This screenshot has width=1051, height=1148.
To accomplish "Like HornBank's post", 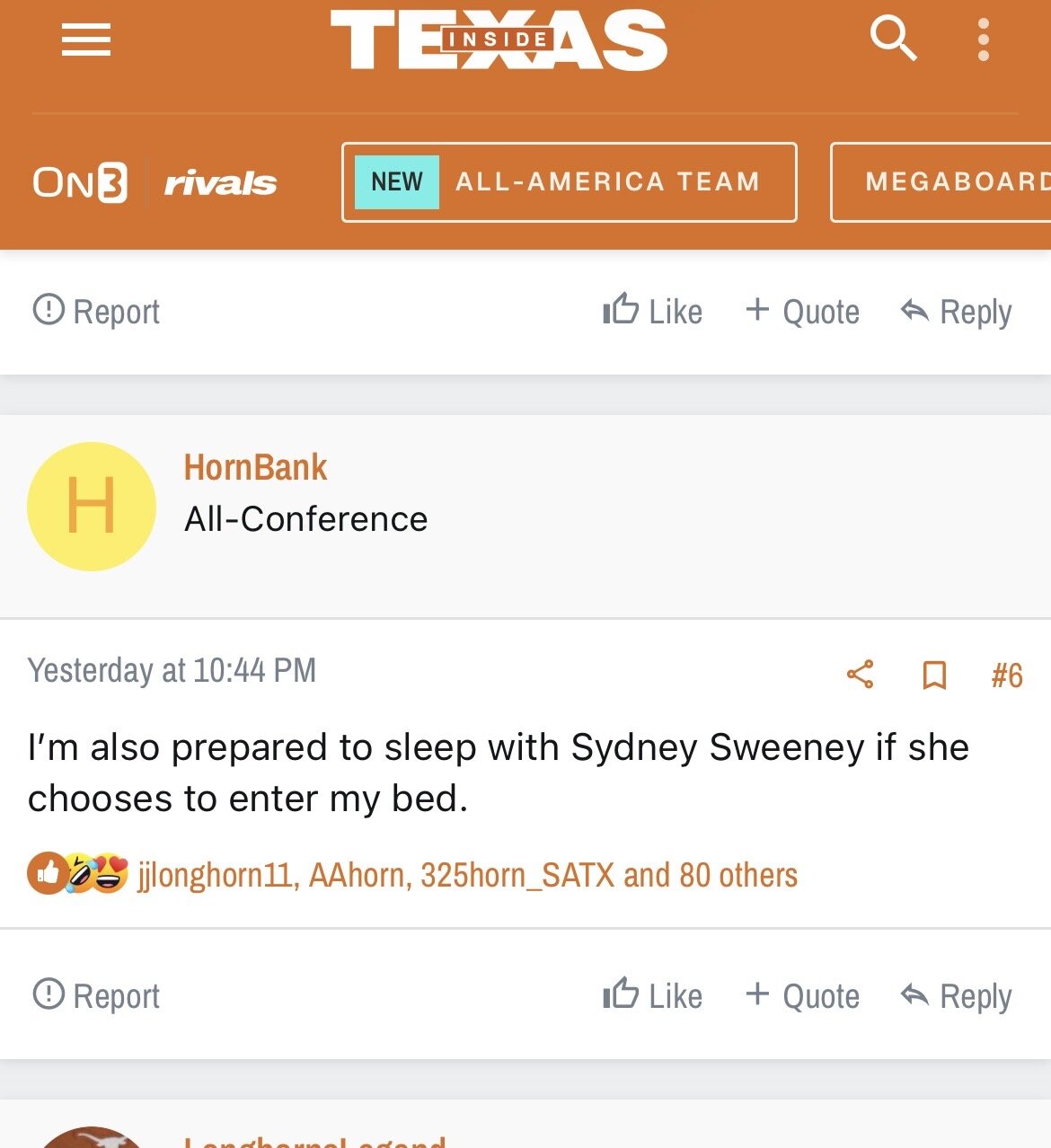I will point(653,995).
